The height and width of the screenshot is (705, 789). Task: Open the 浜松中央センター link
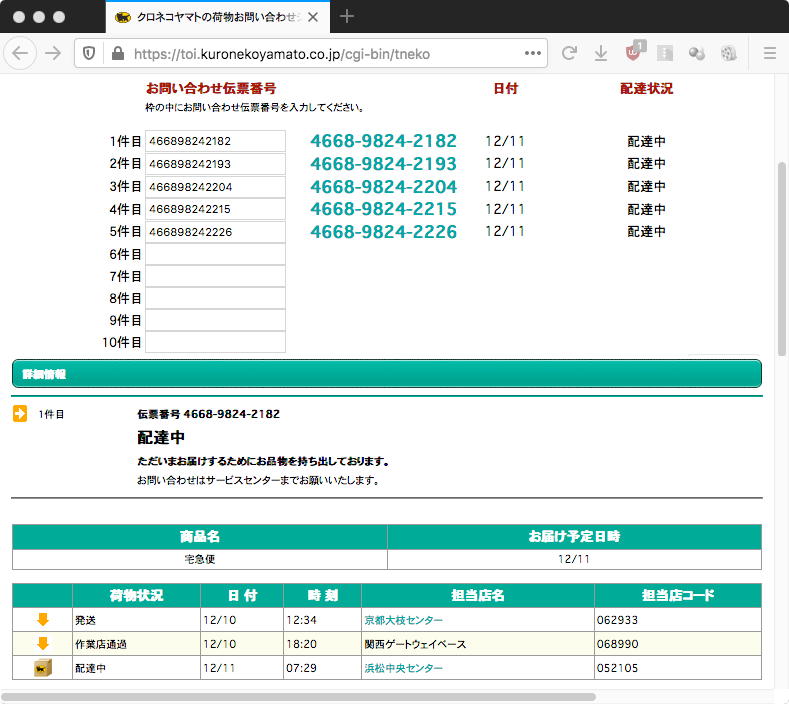pos(403,667)
